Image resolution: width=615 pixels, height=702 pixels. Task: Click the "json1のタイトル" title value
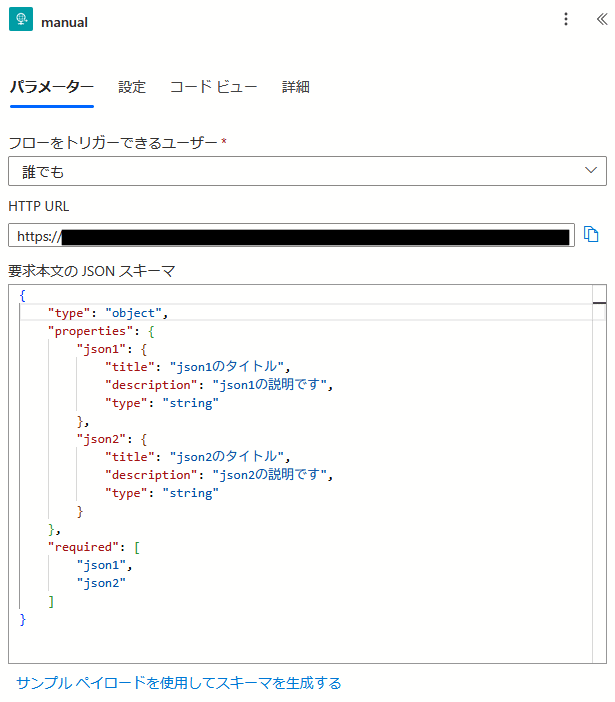[x=229, y=367]
